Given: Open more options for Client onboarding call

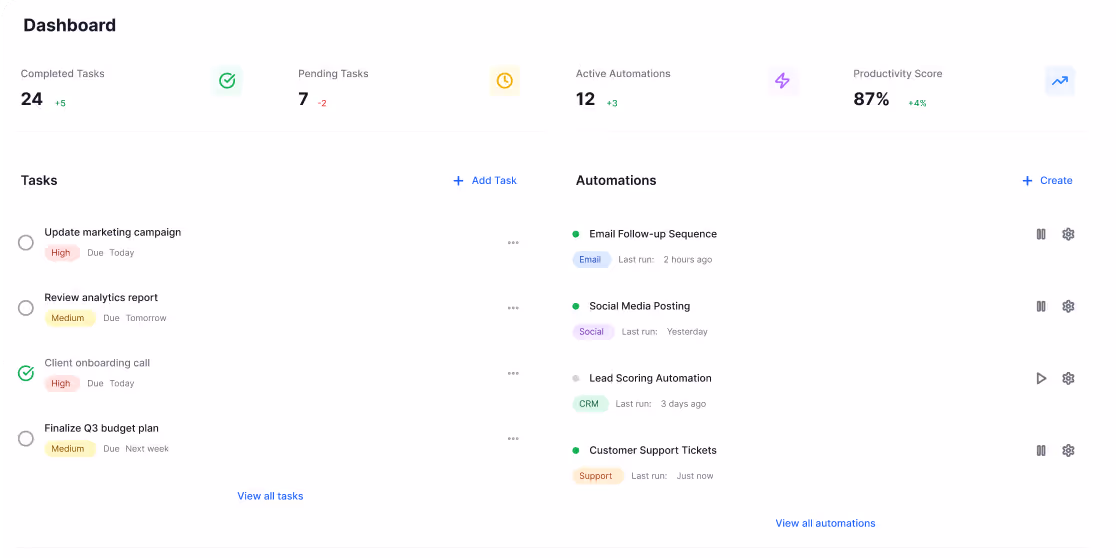Looking at the screenshot, I should [x=513, y=373].
